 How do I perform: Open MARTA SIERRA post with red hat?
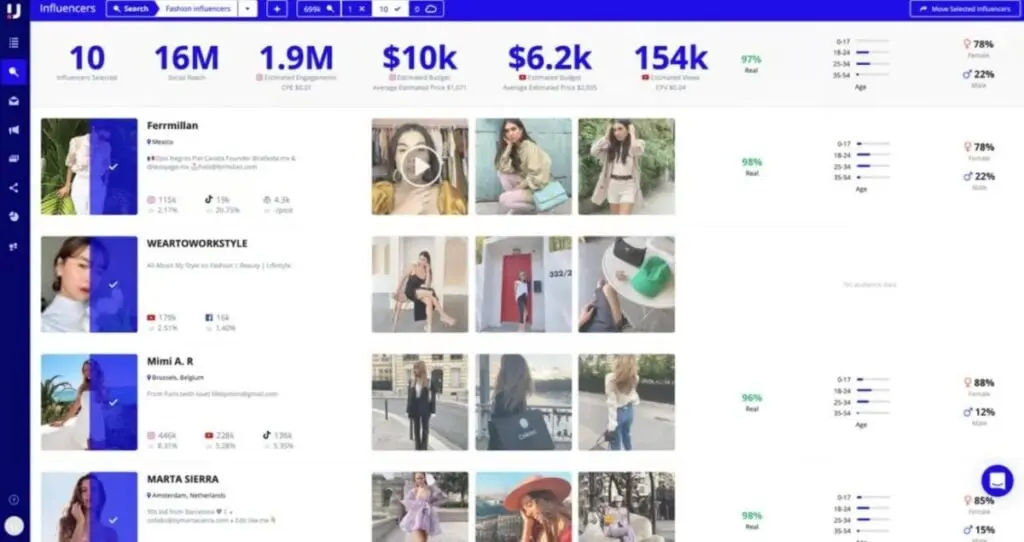tap(523, 507)
